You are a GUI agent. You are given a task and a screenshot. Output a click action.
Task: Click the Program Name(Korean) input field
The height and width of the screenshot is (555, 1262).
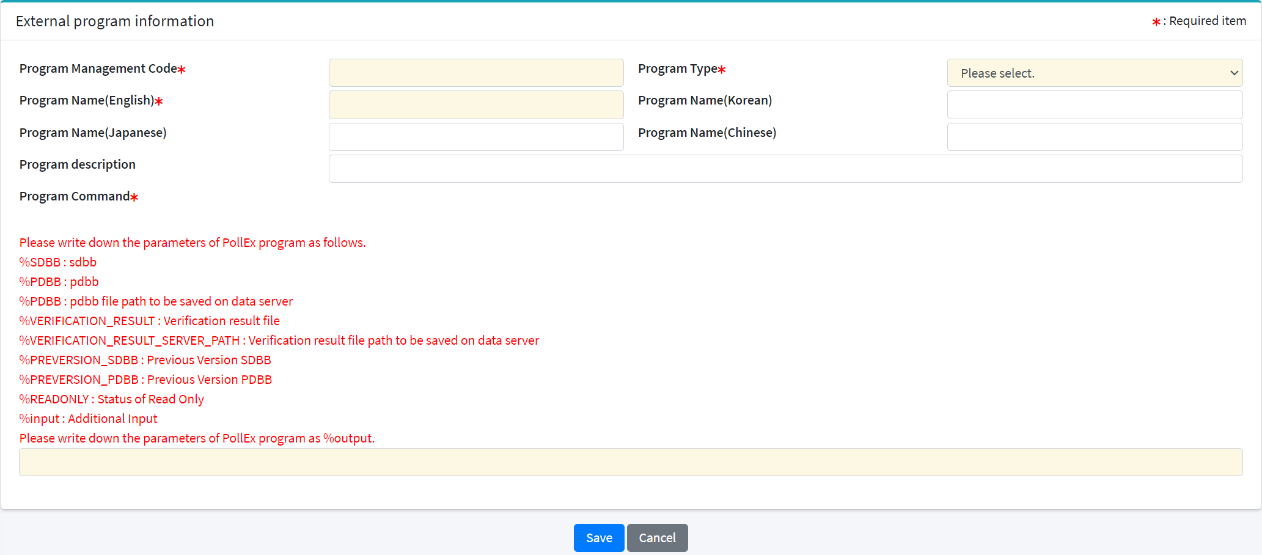coord(1094,105)
